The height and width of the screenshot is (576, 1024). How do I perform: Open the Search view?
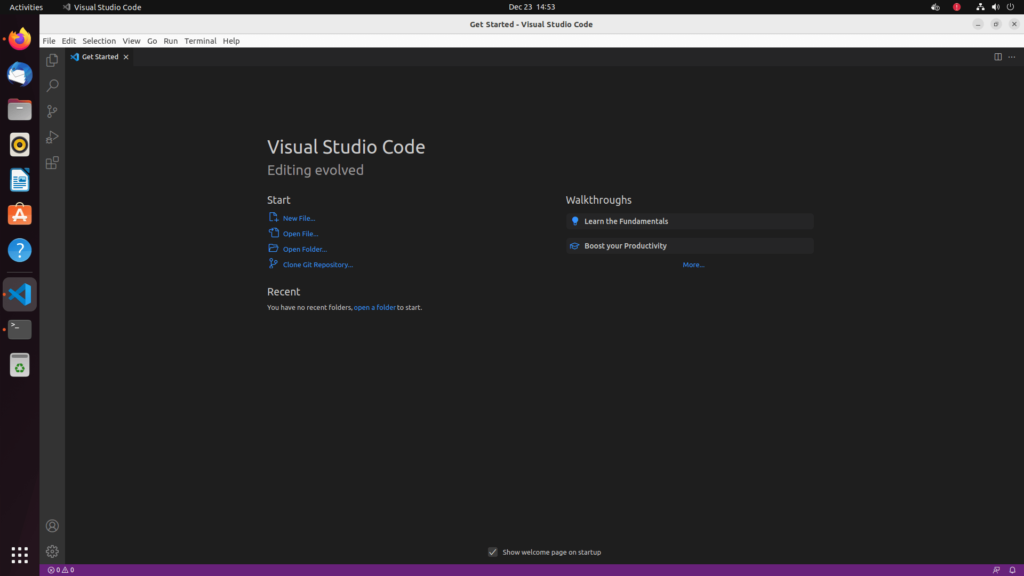[51, 86]
